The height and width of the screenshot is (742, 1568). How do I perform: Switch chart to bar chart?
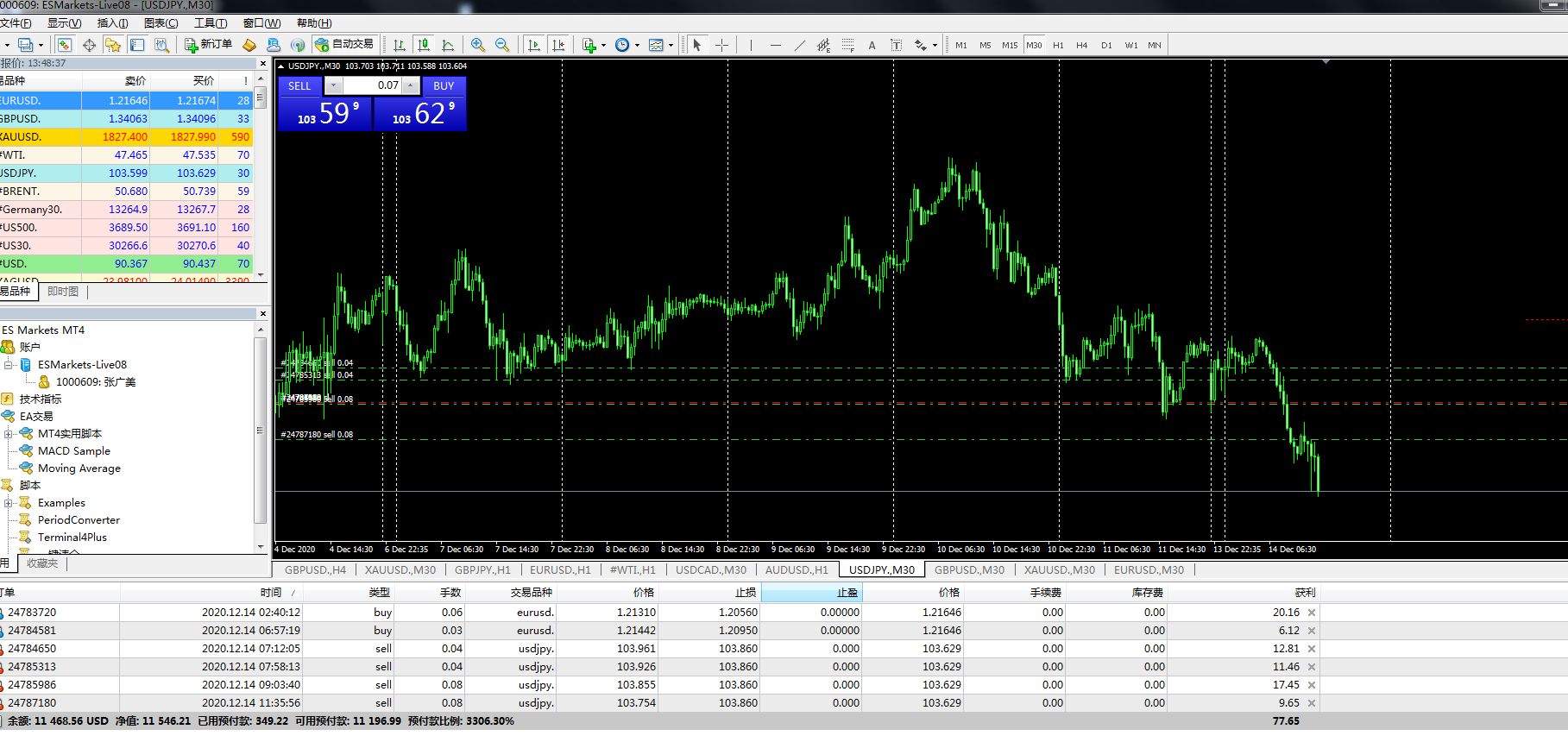click(x=399, y=45)
